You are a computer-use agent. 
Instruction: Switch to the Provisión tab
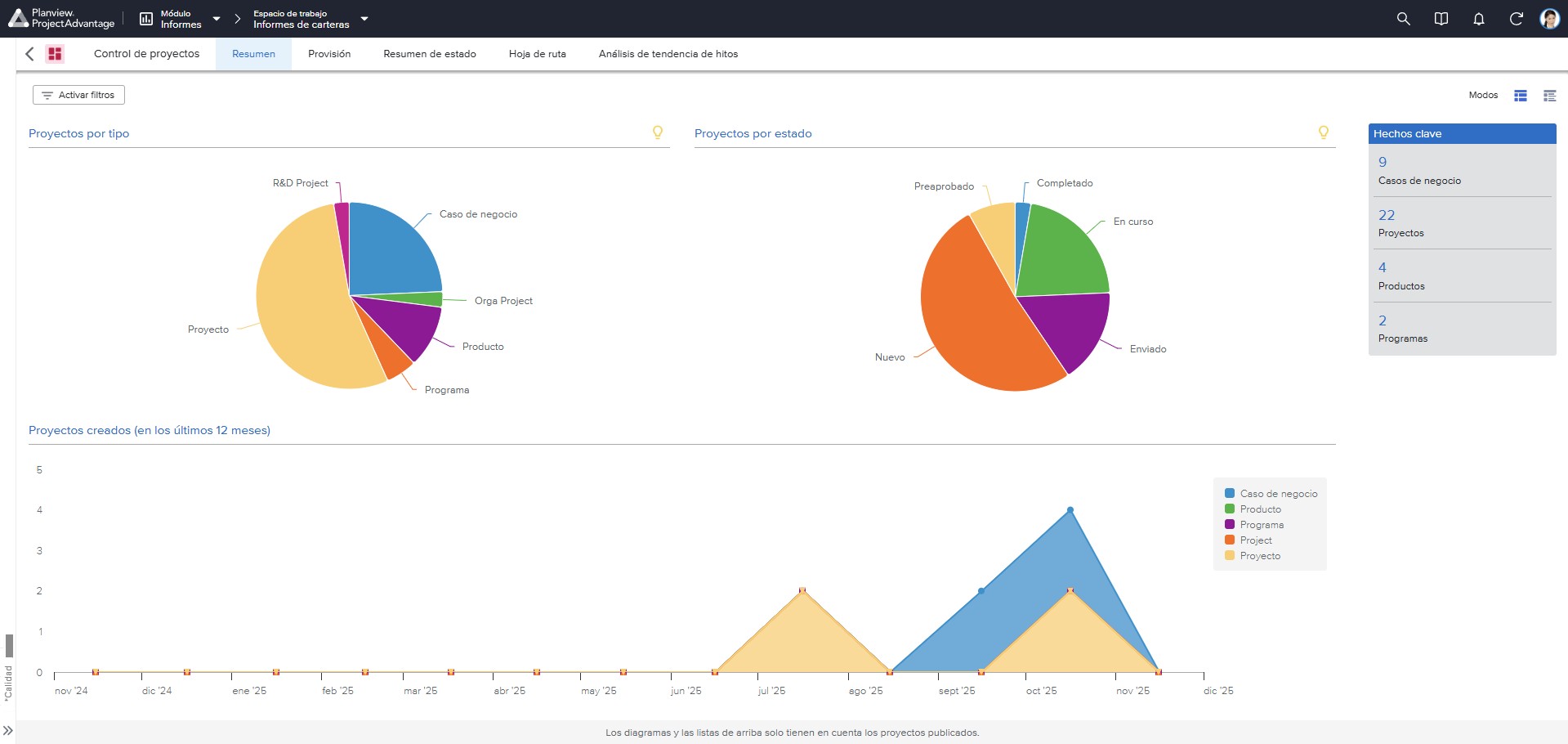pyautogui.click(x=329, y=54)
